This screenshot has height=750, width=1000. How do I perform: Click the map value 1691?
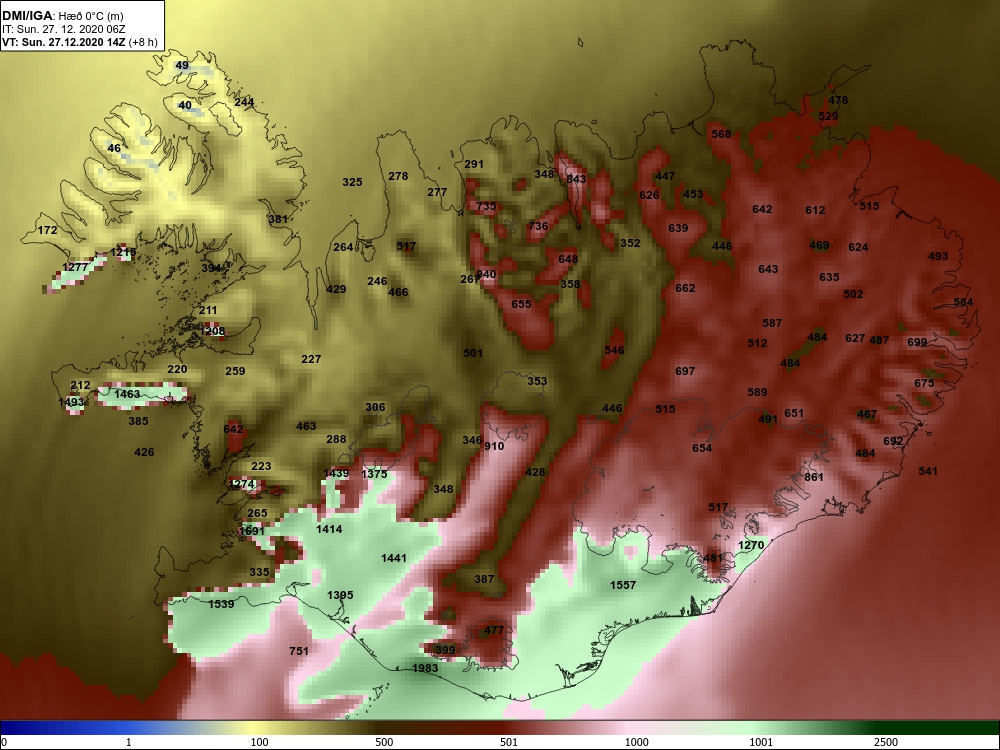pos(251,531)
